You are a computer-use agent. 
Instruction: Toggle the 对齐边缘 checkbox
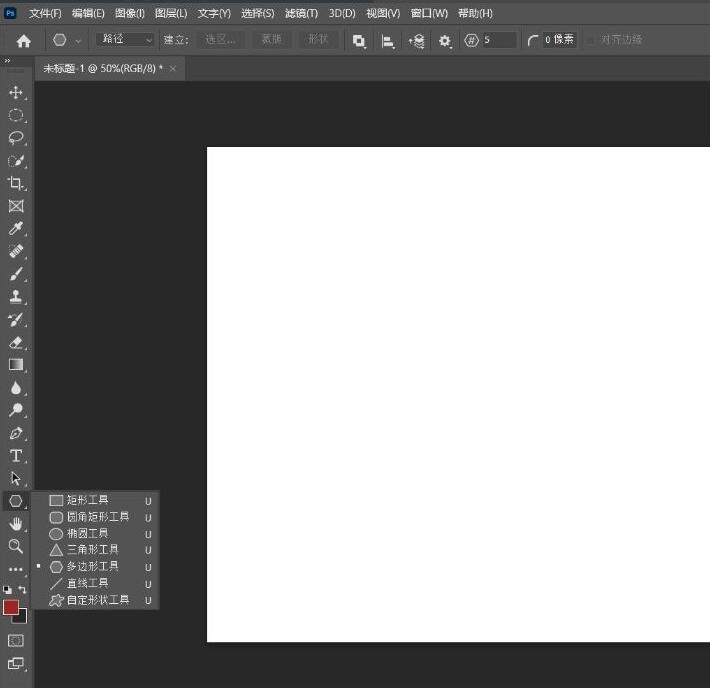pos(591,40)
